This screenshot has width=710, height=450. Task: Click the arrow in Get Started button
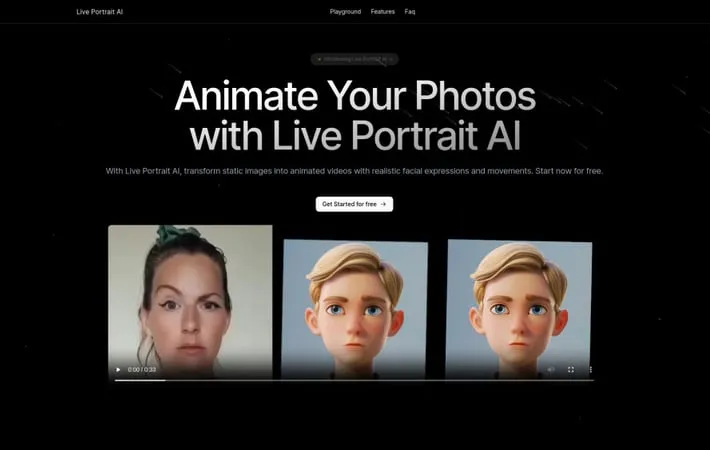tap(383, 204)
